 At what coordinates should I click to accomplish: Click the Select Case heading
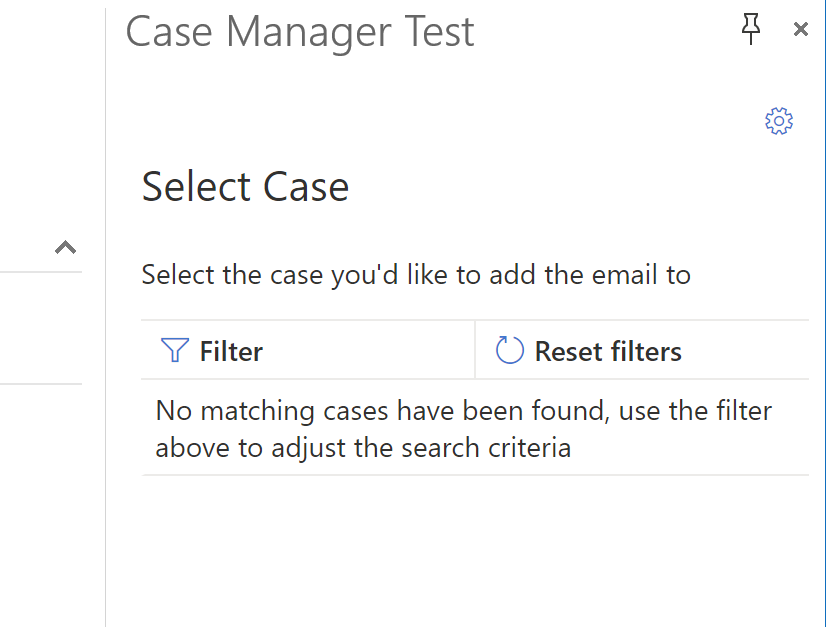[245, 187]
